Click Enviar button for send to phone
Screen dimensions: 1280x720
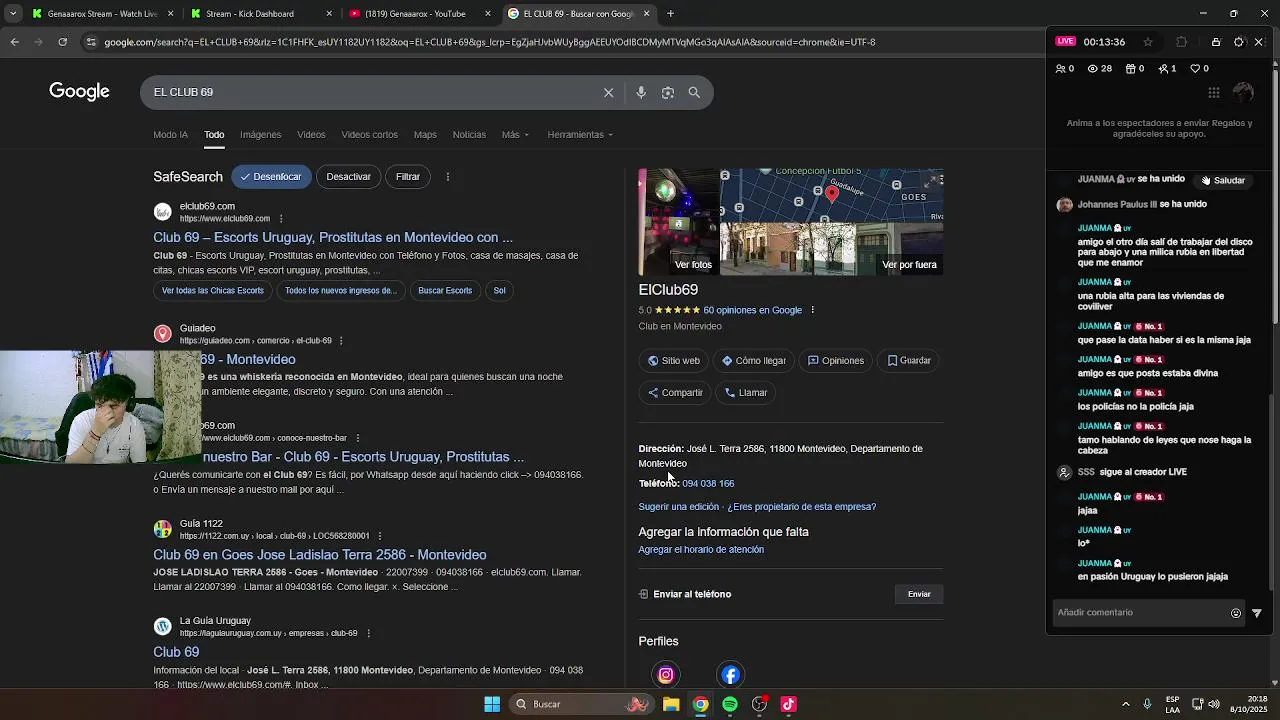[x=919, y=594]
